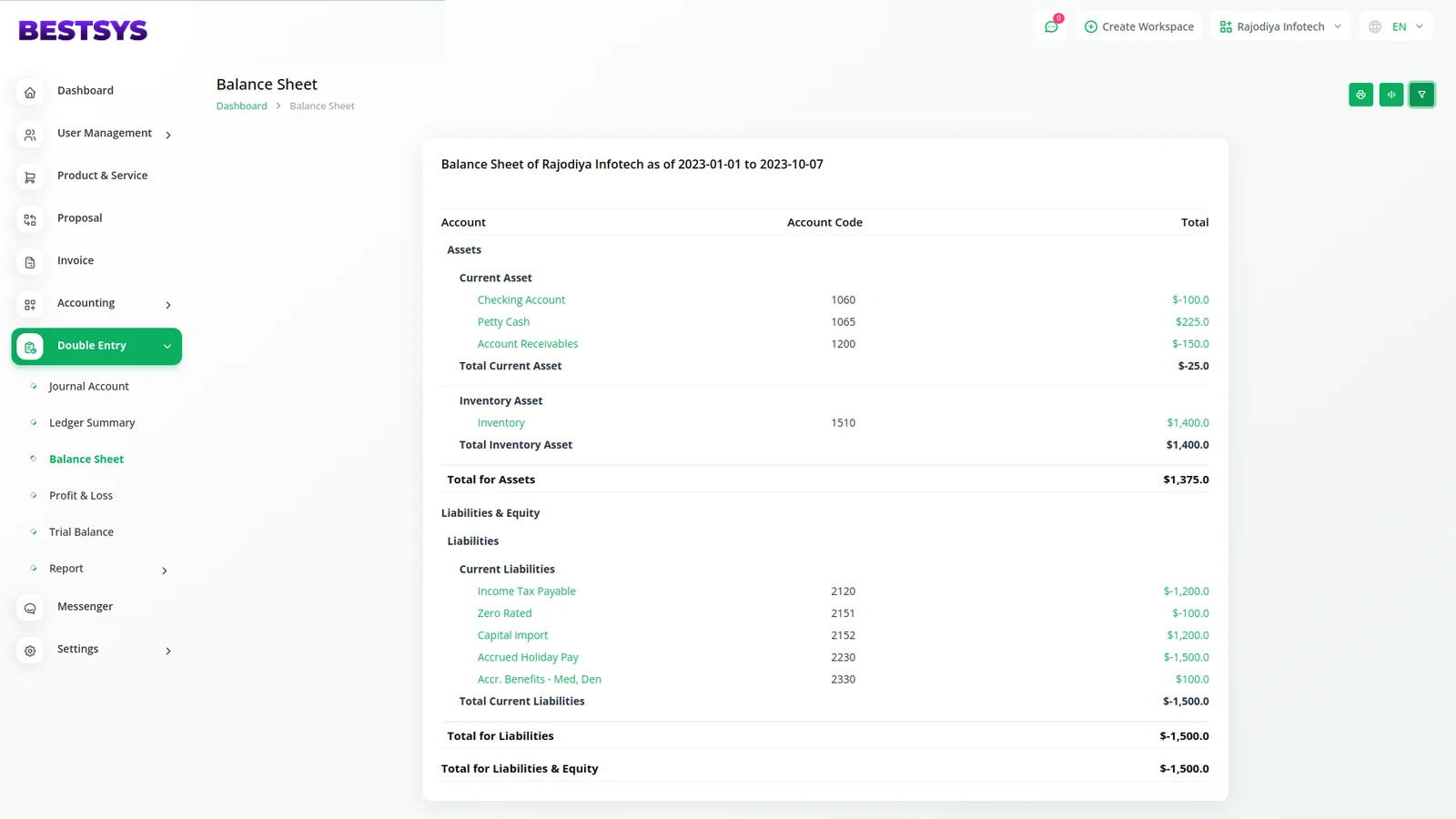Open the Rajodiya Infotech workspace dropdown
The image size is (1456, 819).
[1280, 26]
